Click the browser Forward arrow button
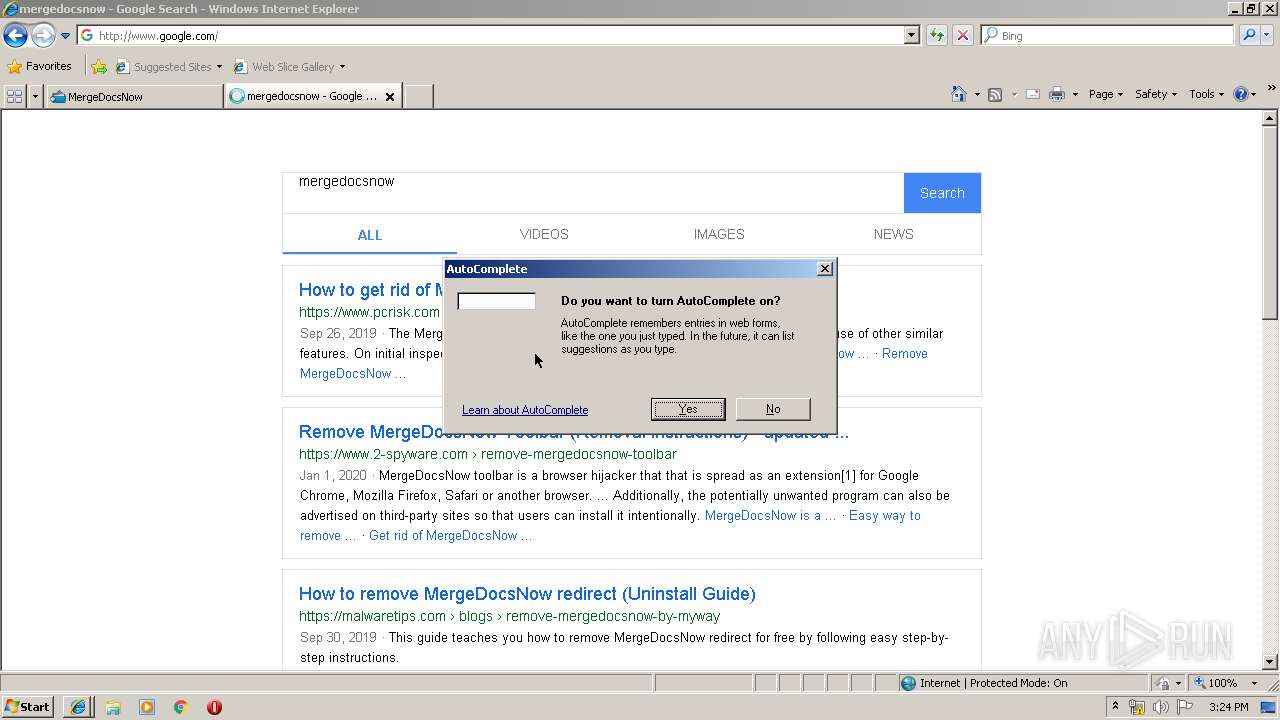 click(x=42, y=36)
